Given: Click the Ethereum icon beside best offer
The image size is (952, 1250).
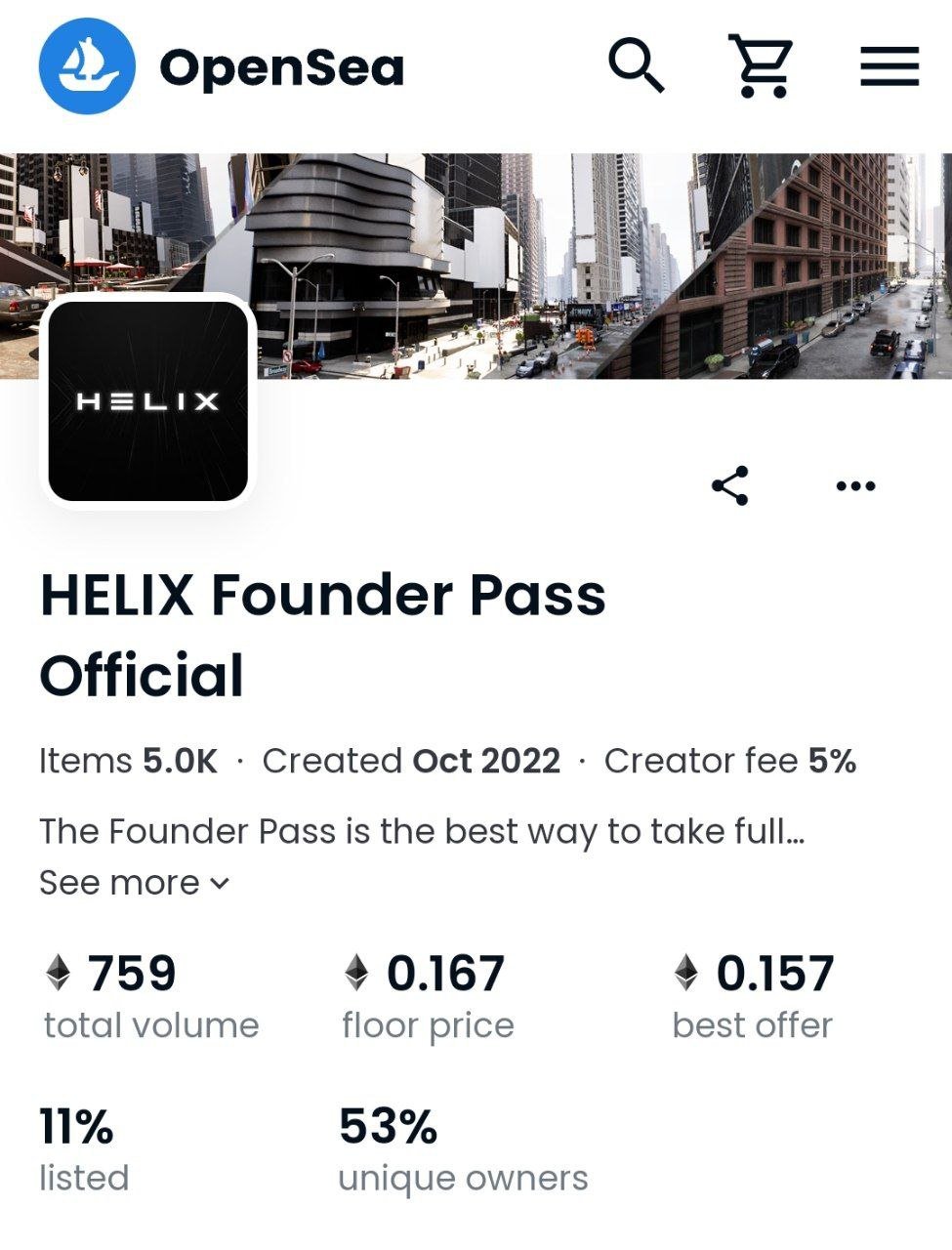Looking at the screenshot, I should pyautogui.click(x=686, y=974).
